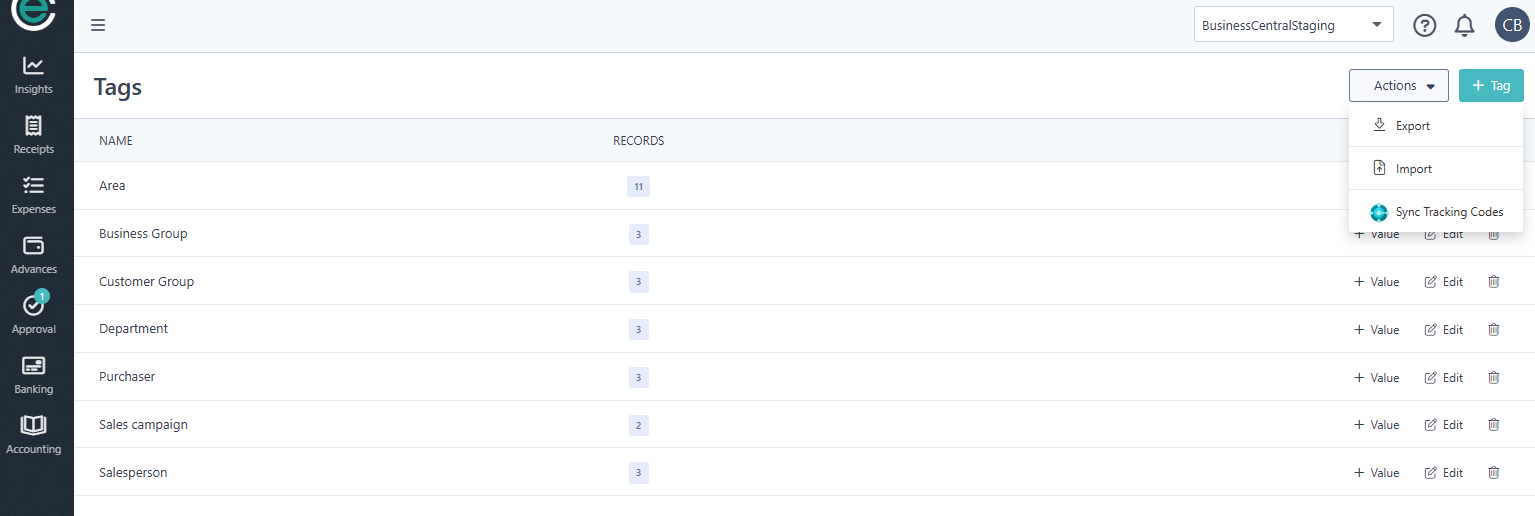Add a new Tag
The height and width of the screenshot is (516, 1535).
[x=1491, y=86]
